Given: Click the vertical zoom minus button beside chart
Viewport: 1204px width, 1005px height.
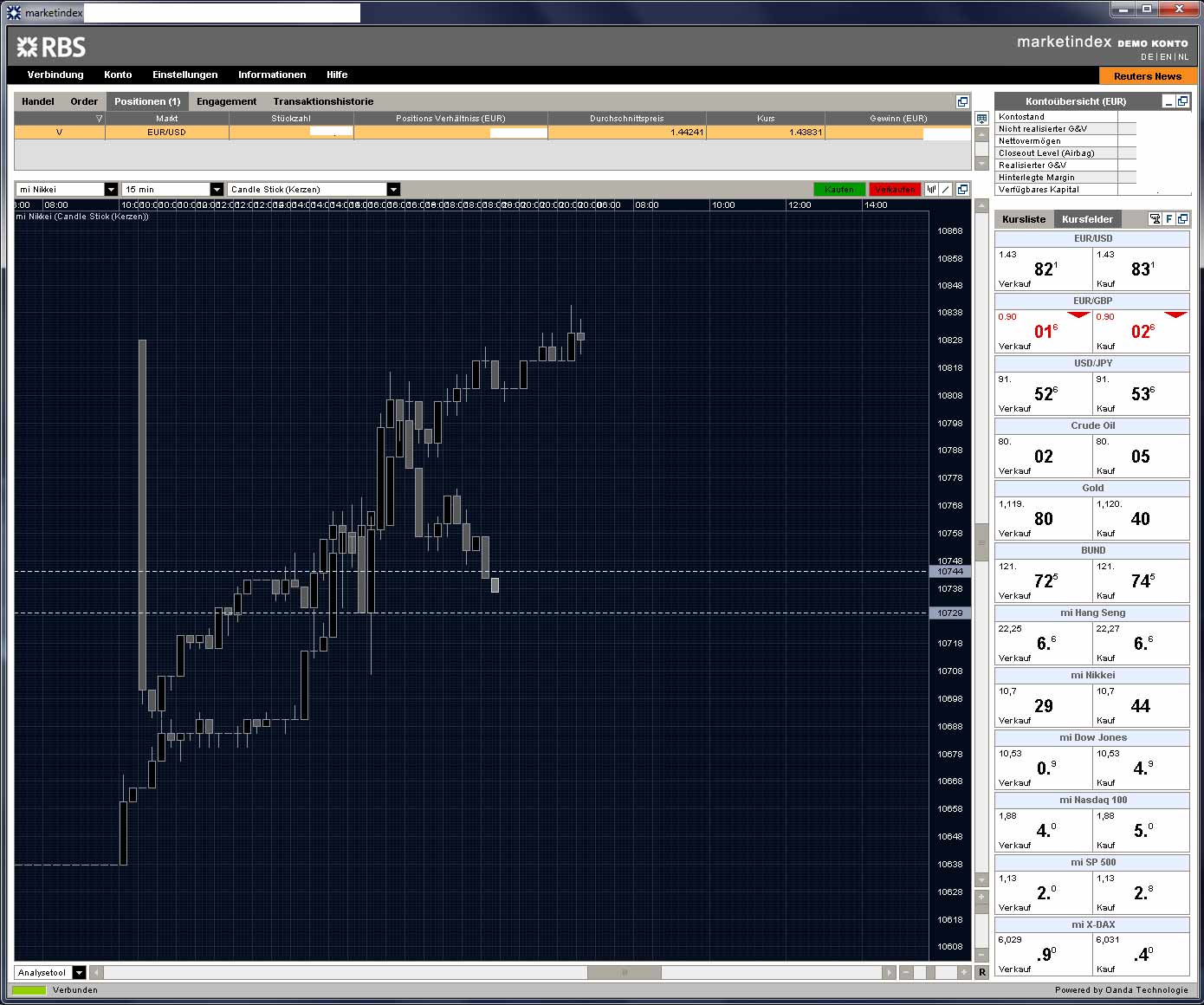Looking at the screenshot, I should point(981,955).
